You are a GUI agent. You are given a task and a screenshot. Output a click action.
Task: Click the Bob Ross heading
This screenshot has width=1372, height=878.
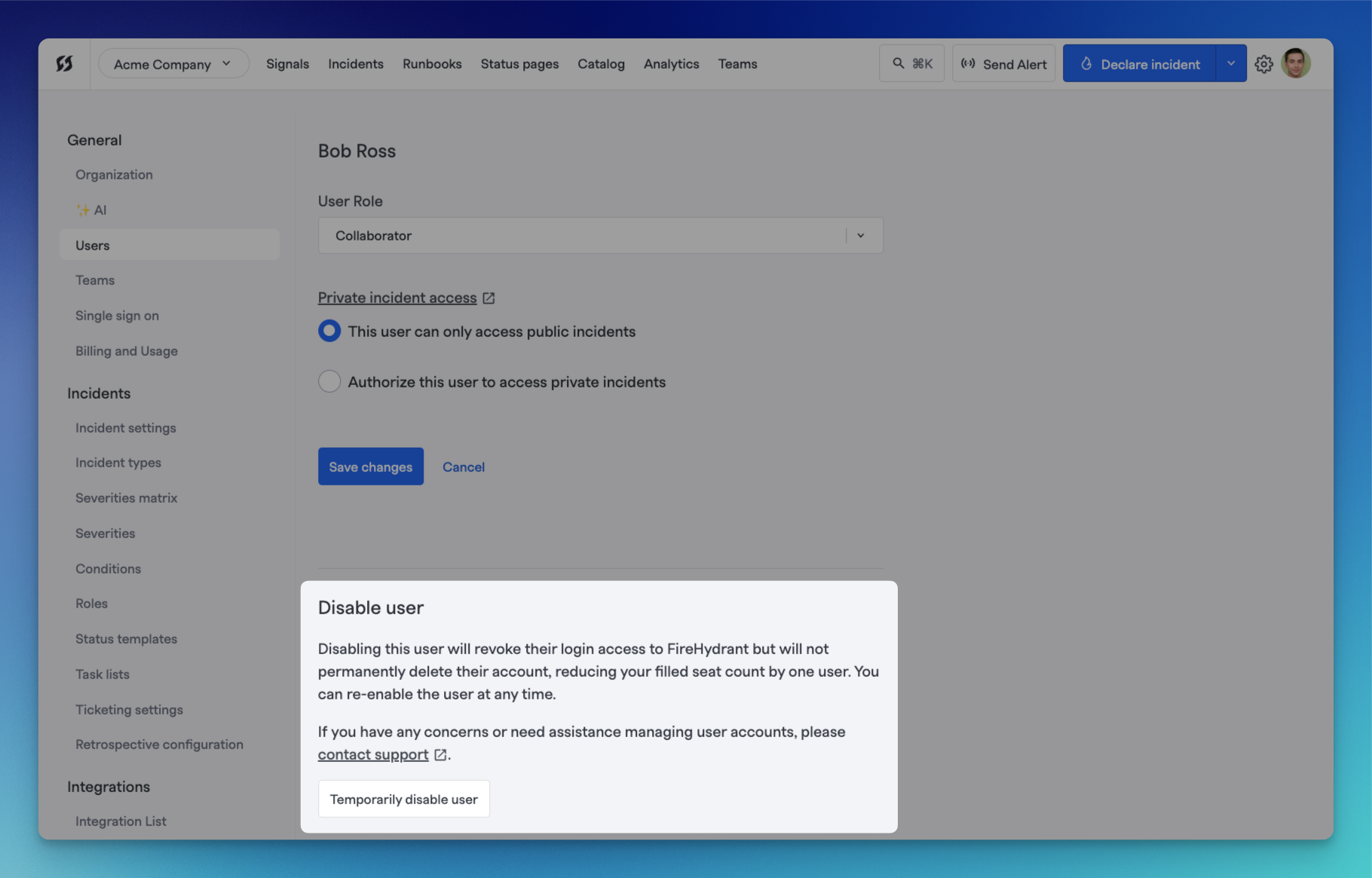pos(357,151)
